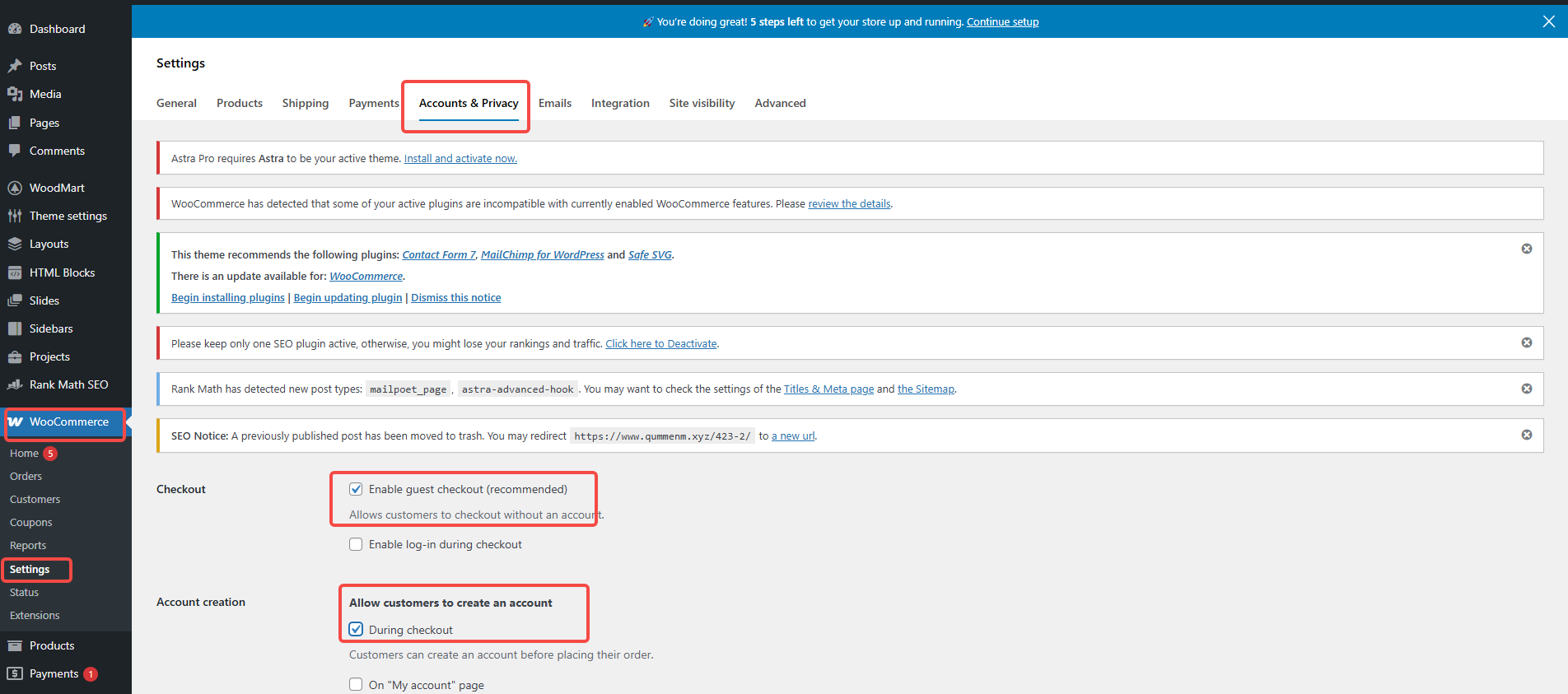Click the Comments bubble icon
1568x694 pixels.
[15, 151]
